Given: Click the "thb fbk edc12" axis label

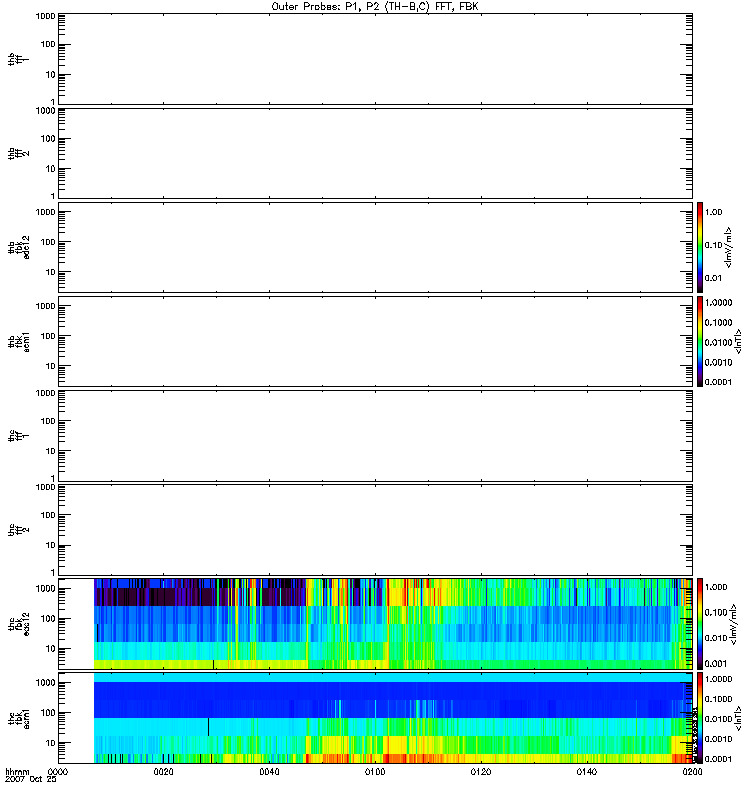Looking at the screenshot, I should (x=19, y=247).
